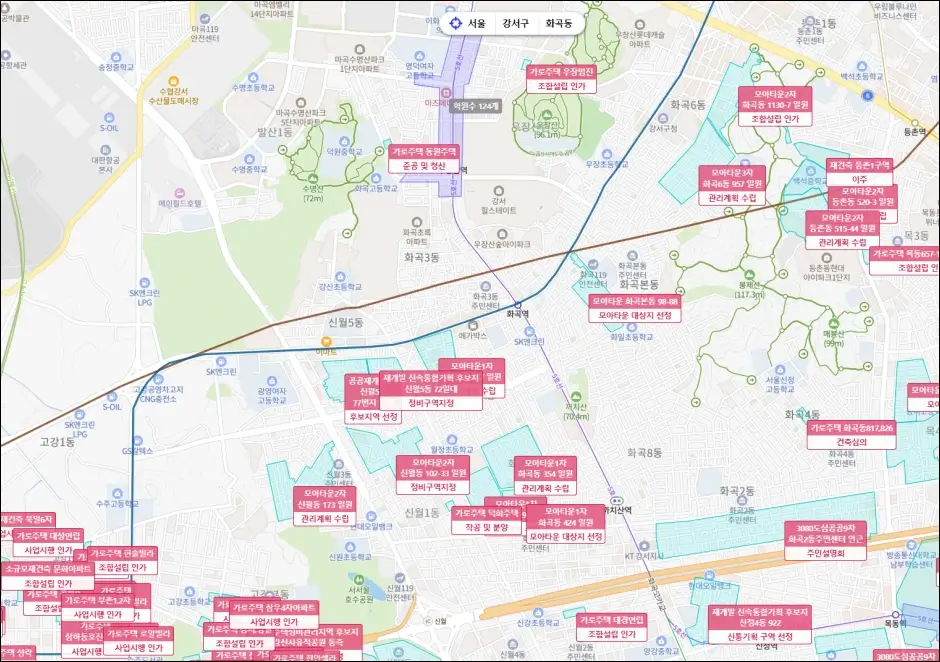This screenshot has height=662, width=940.
Task: Click the 신원초등학교 school icon
Action: (x=350, y=547)
